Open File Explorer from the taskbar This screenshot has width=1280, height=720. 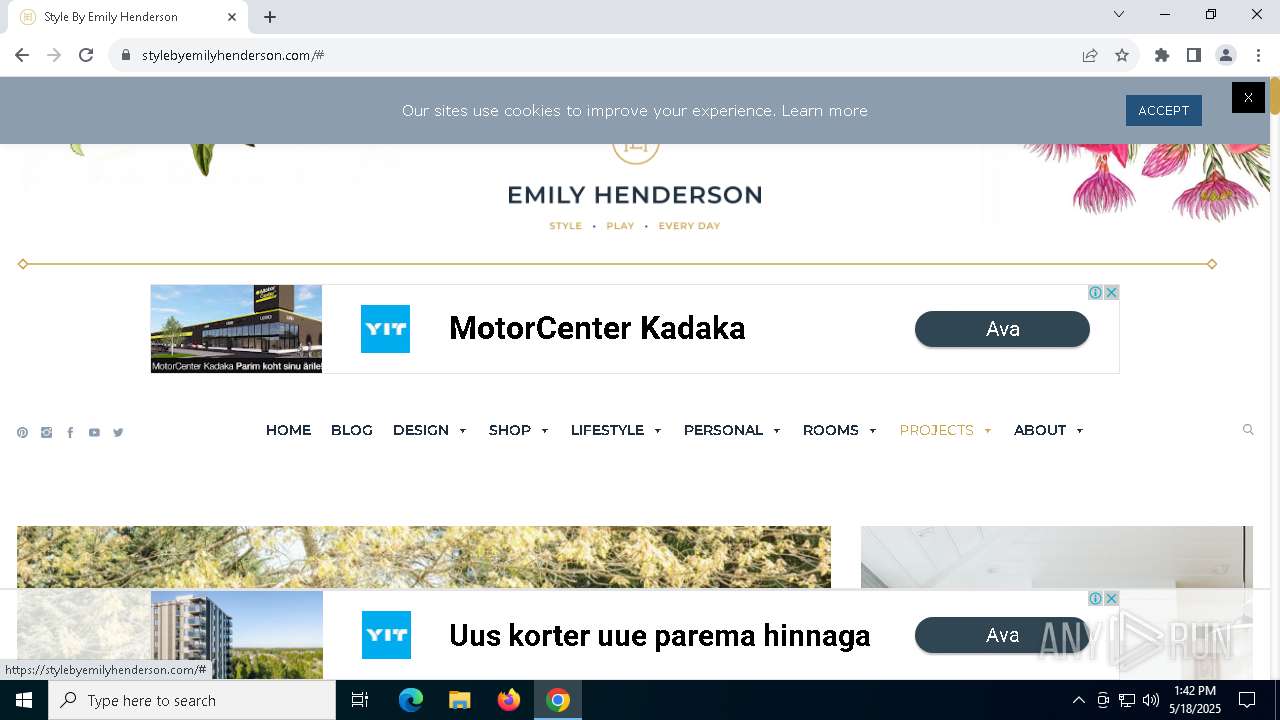[459, 700]
